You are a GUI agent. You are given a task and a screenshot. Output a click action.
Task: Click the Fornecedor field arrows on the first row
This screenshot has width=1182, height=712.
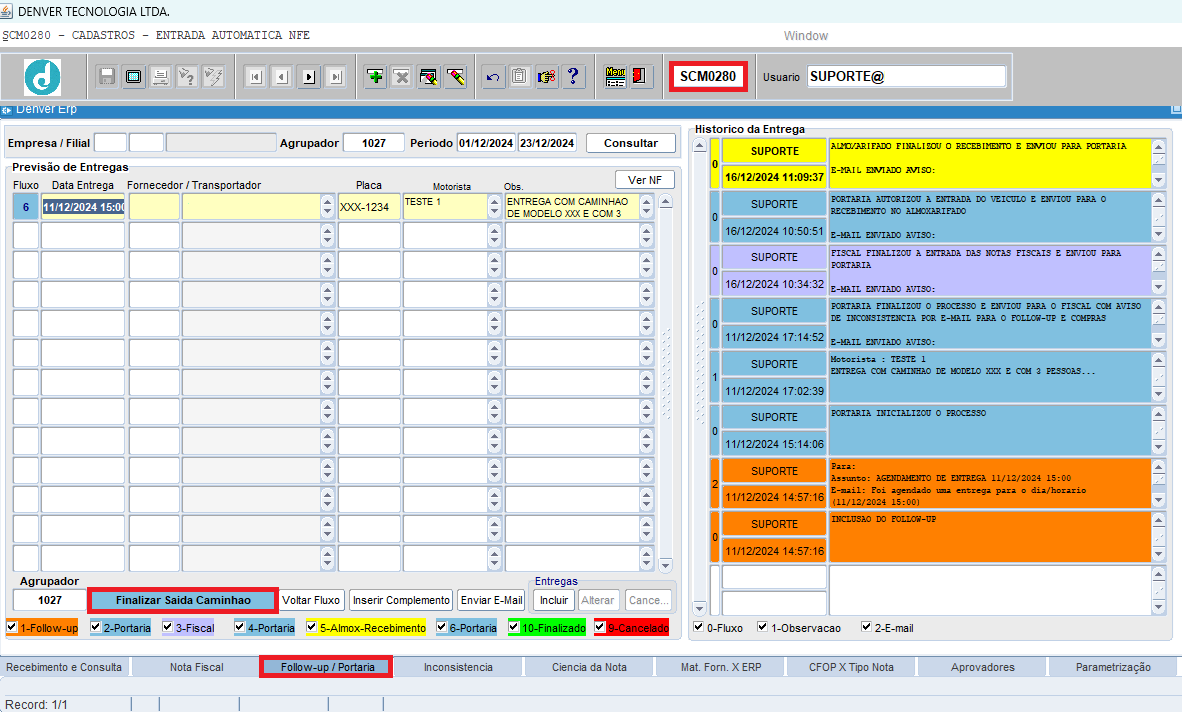tap(327, 206)
